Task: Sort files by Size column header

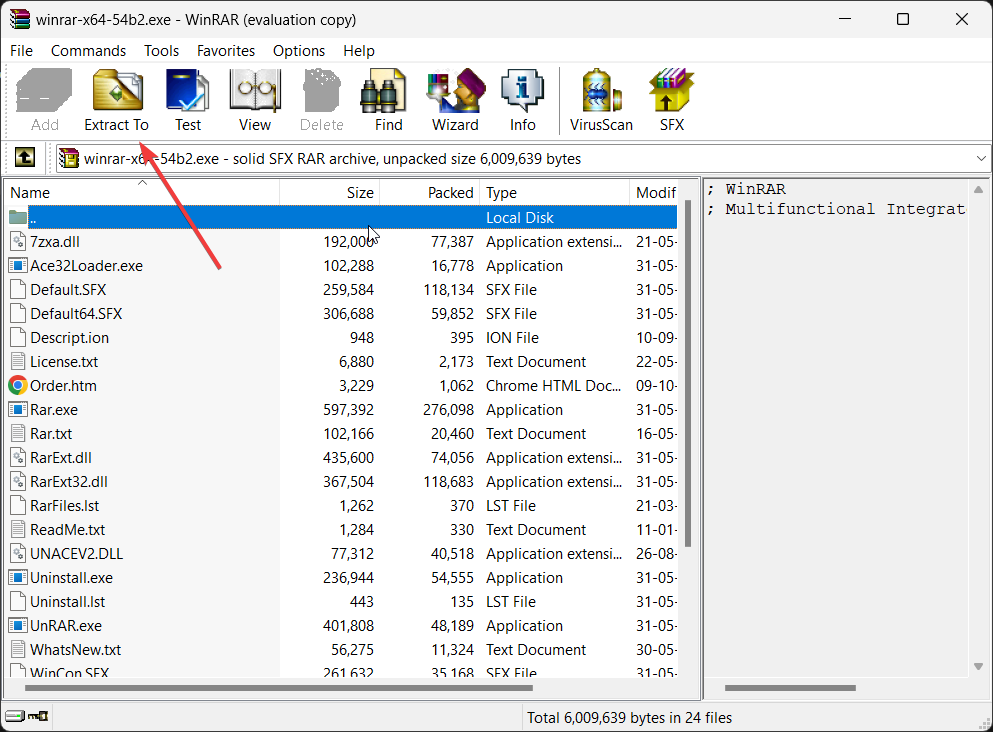Action: (329, 192)
